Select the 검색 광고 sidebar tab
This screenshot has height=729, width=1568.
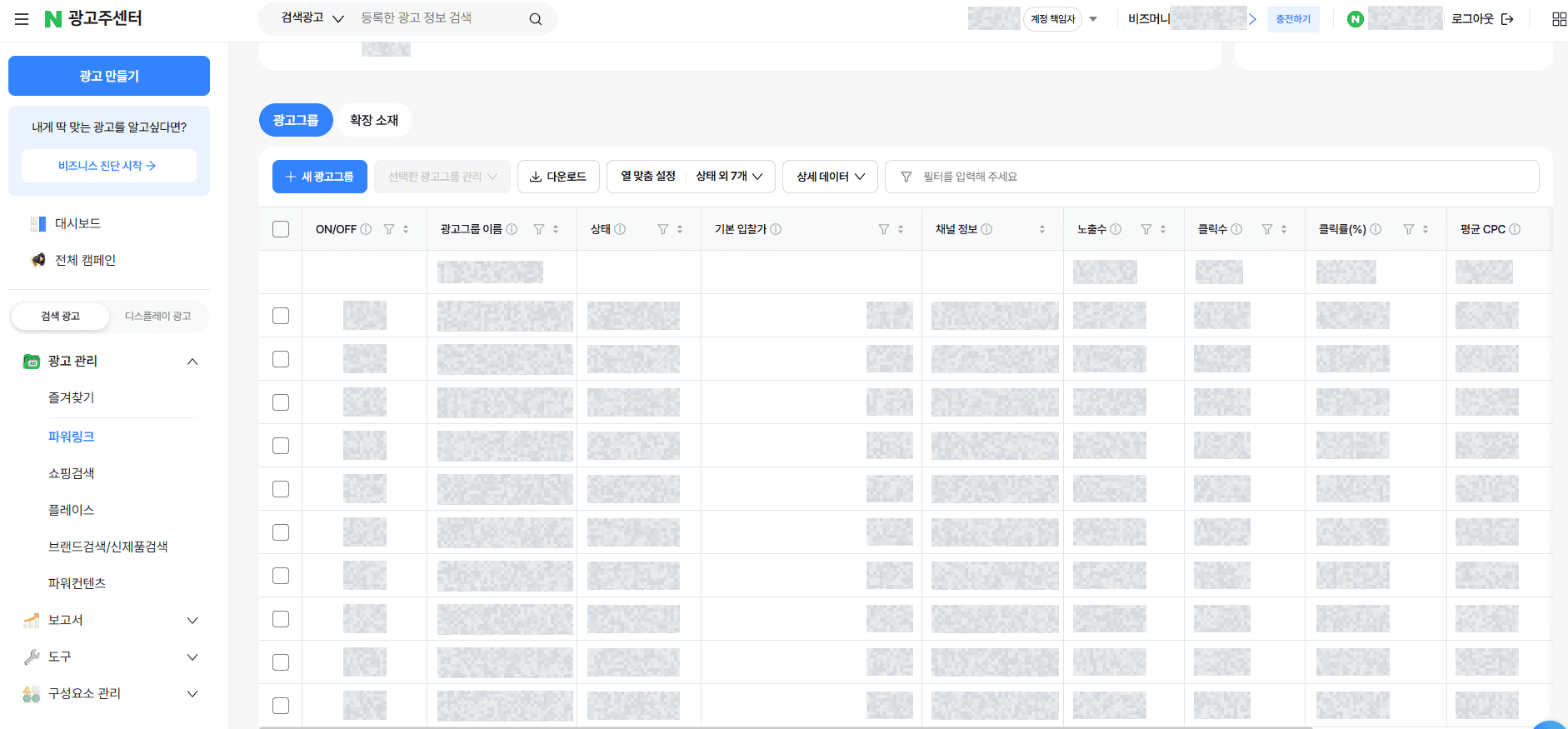pos(60,316)
